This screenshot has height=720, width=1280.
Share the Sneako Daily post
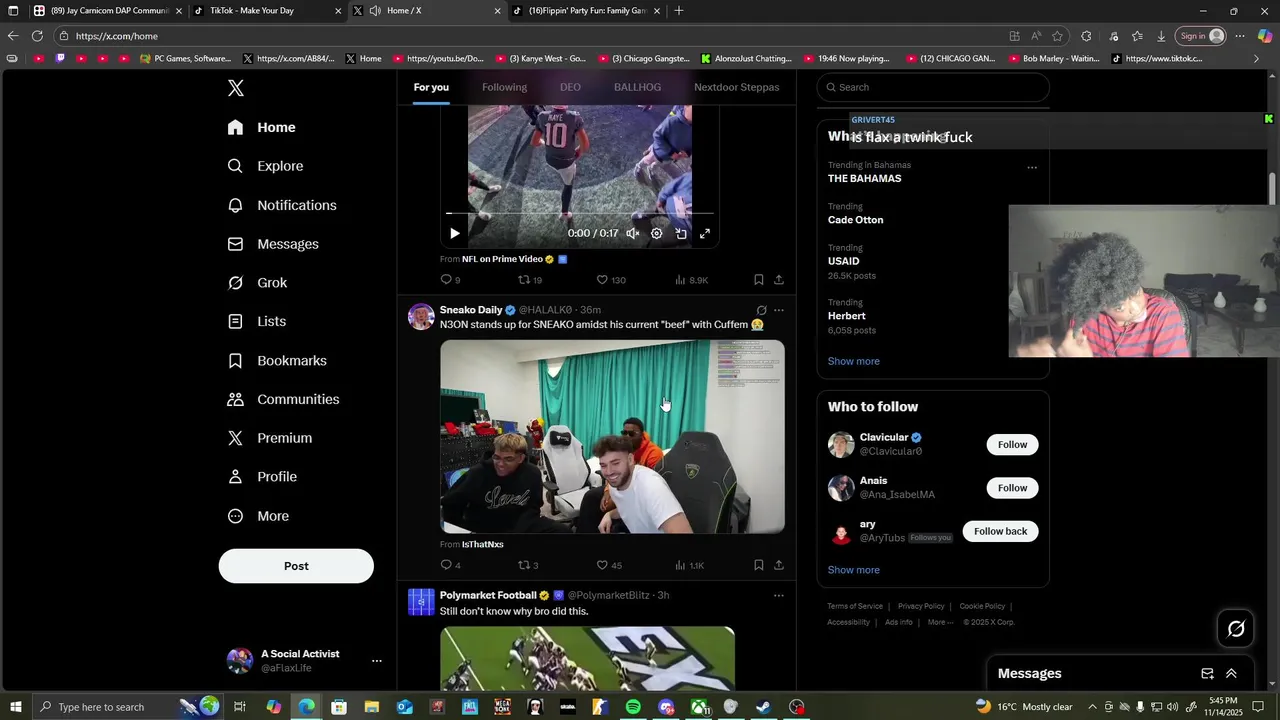pos(779,565)
